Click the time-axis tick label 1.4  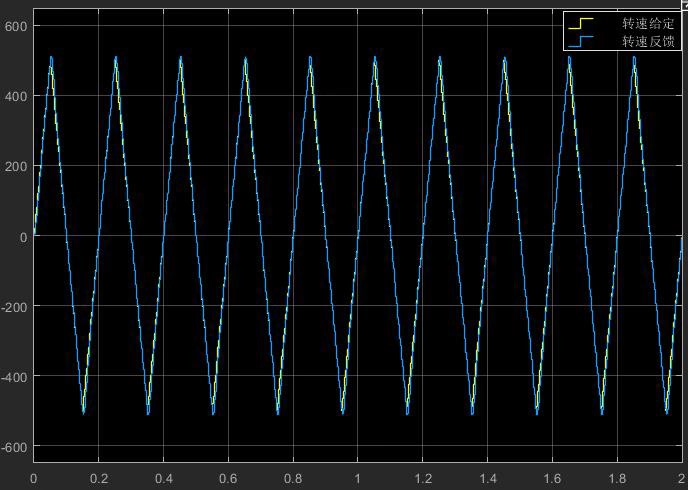(x=487, y=478)
